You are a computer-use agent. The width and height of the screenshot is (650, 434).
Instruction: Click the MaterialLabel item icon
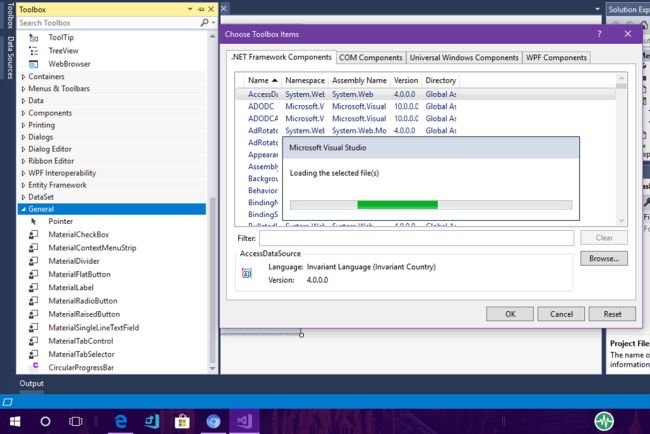[x=34, y=288]
